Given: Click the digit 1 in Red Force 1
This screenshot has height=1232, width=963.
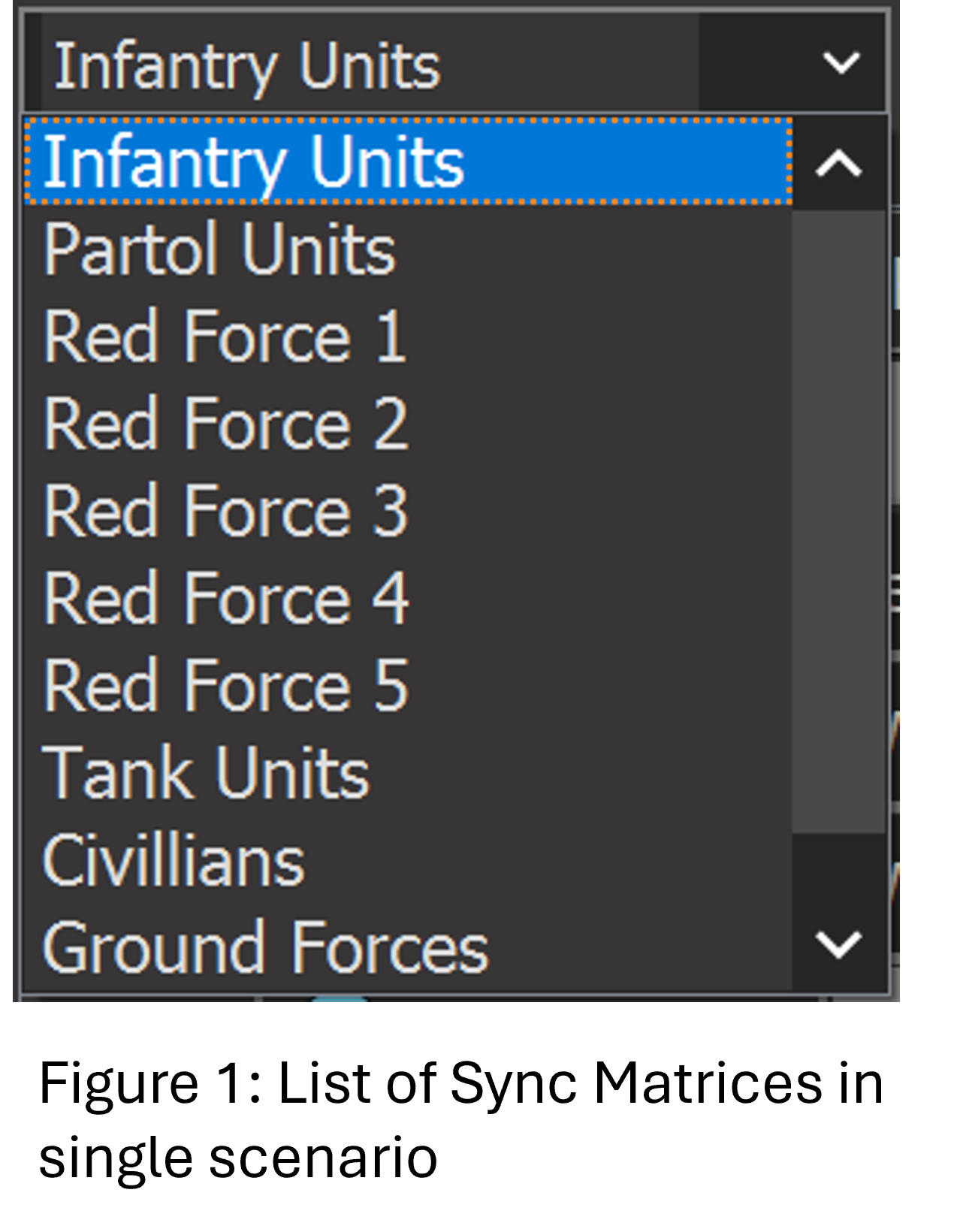Looking at the screenshot, I should coord(391,337).
